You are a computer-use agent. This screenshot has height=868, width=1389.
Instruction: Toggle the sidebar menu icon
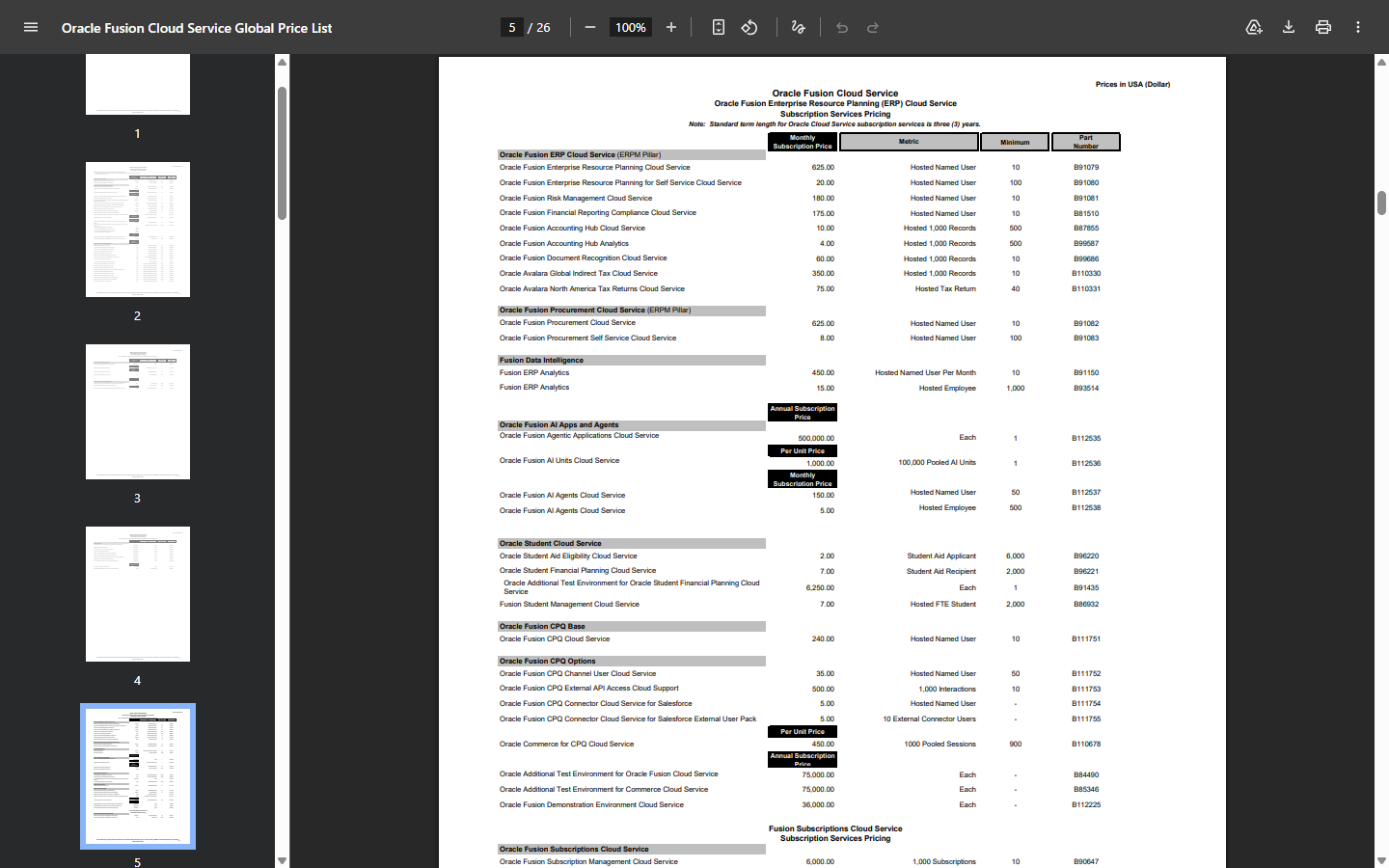[x=31, y=27]
